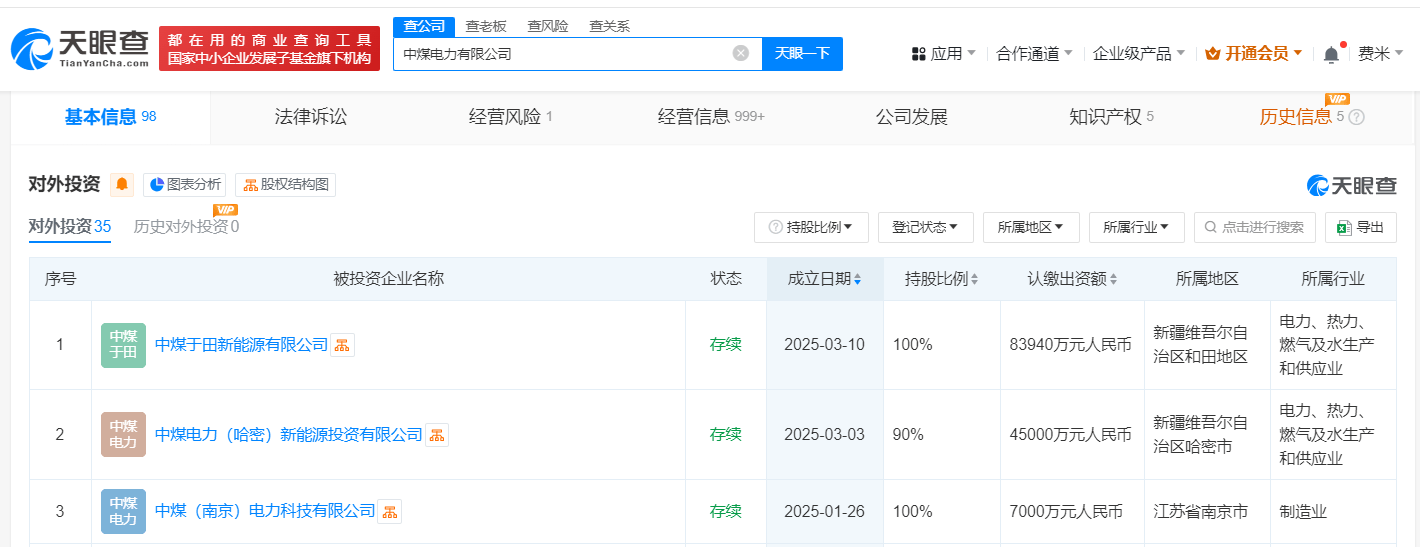Expand the 所属行业 filter dropdown
The width and height of the screenshot is (1420, 547).
click(1136, 227)
